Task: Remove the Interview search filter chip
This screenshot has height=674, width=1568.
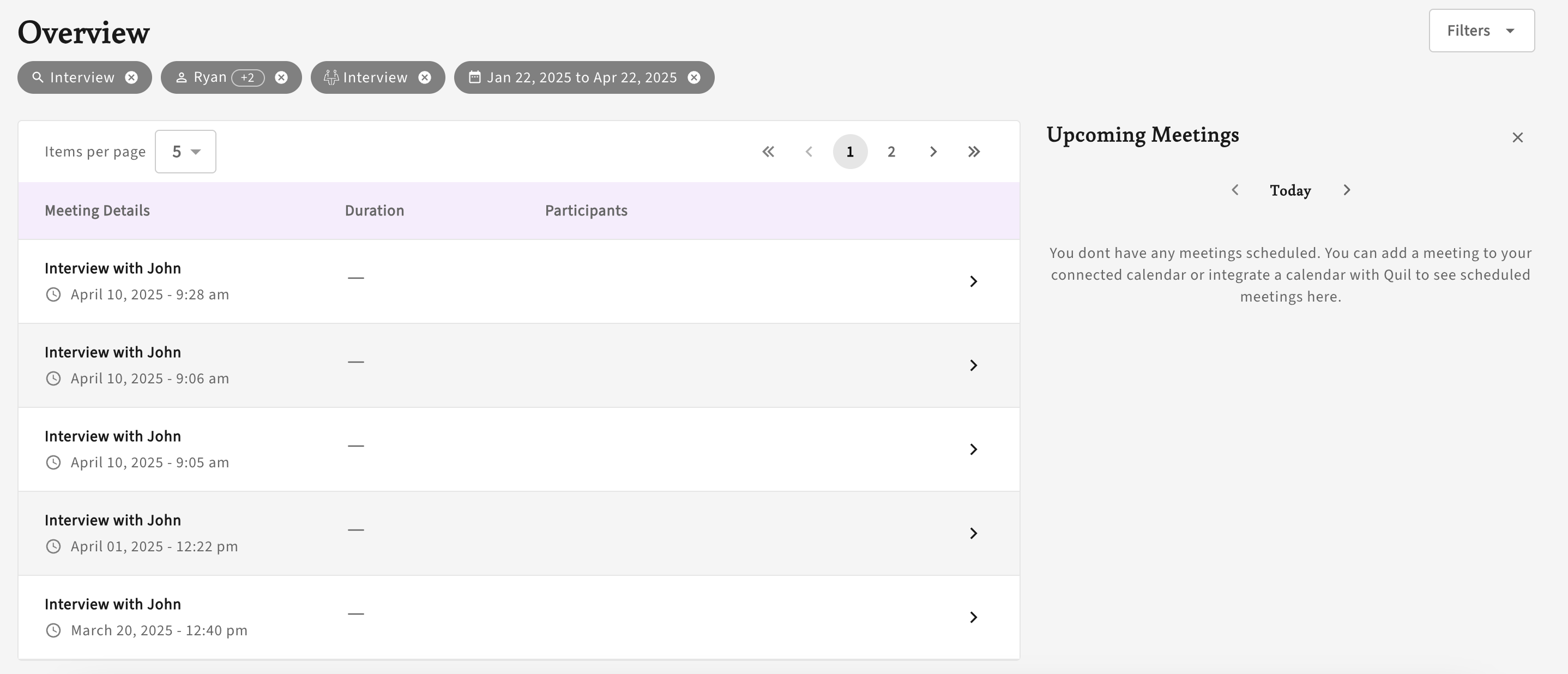Action: [x=131, y=77]
